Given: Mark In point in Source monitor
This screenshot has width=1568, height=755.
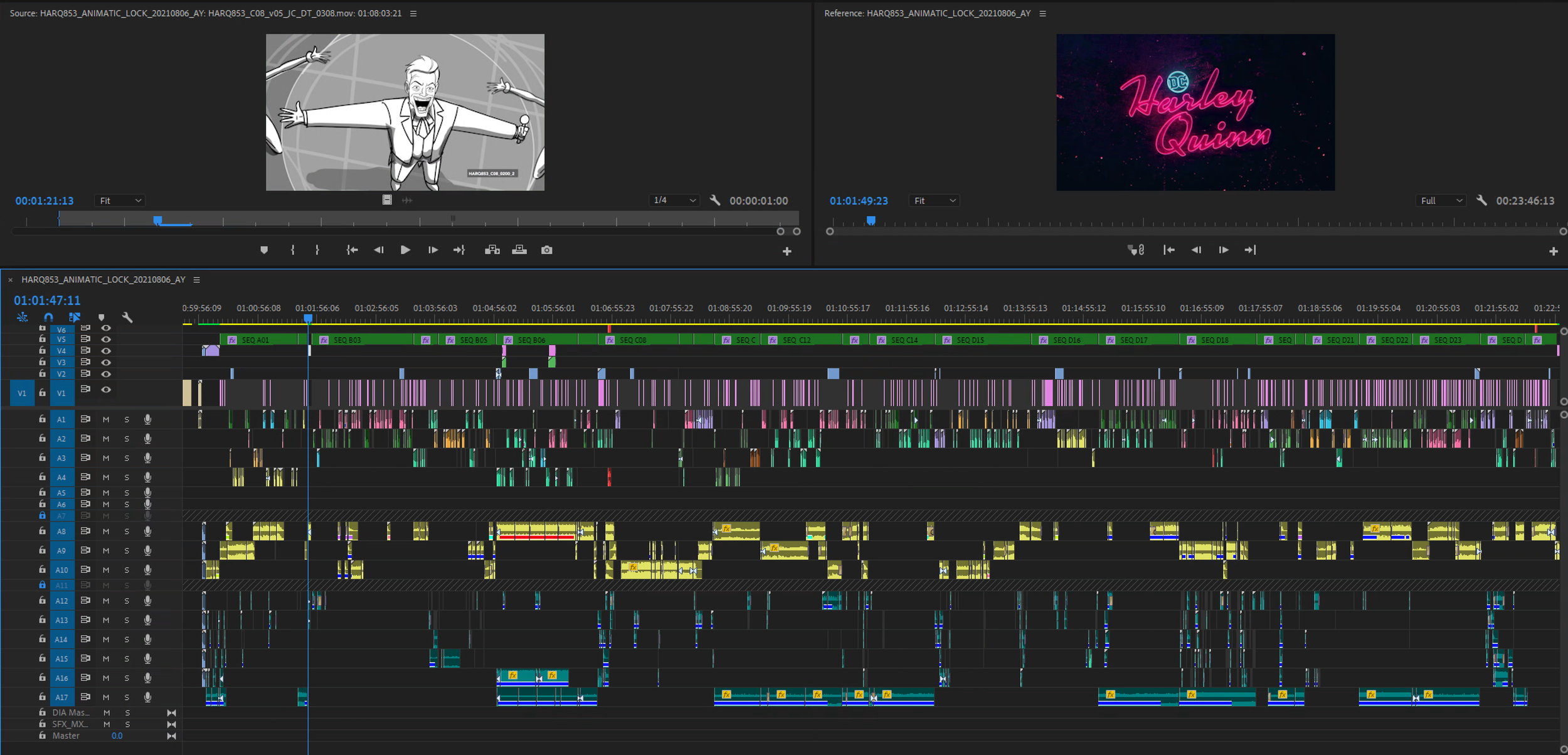Looking at the screenshot, I should (292, 250).
